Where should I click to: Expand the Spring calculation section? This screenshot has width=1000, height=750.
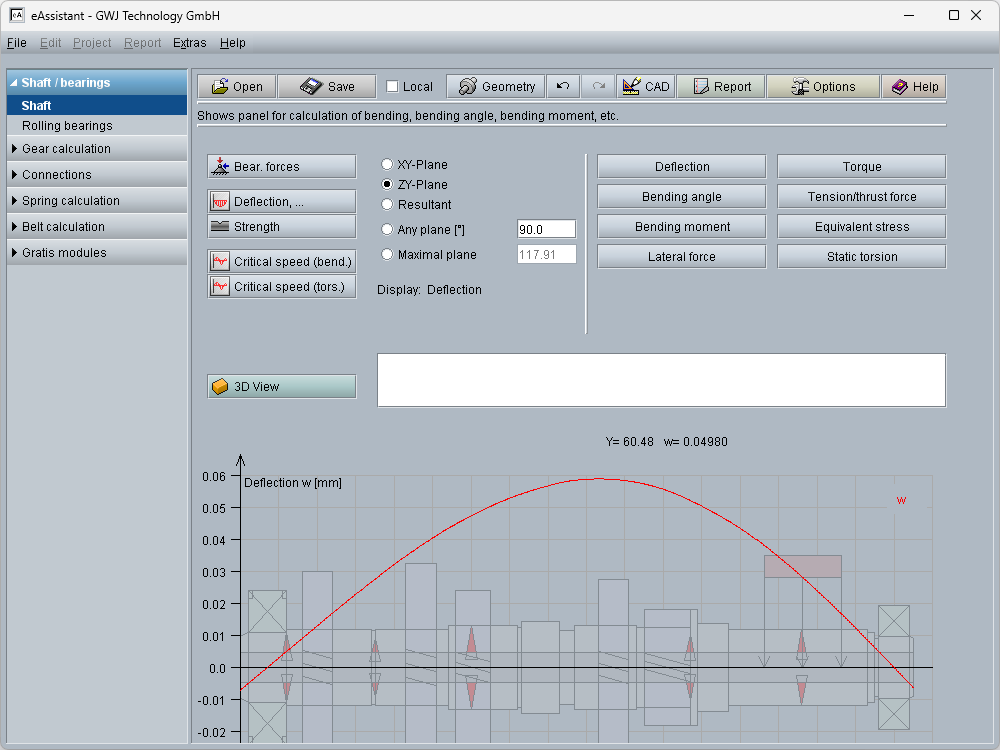pyautogui.click(x=70, y=201)
